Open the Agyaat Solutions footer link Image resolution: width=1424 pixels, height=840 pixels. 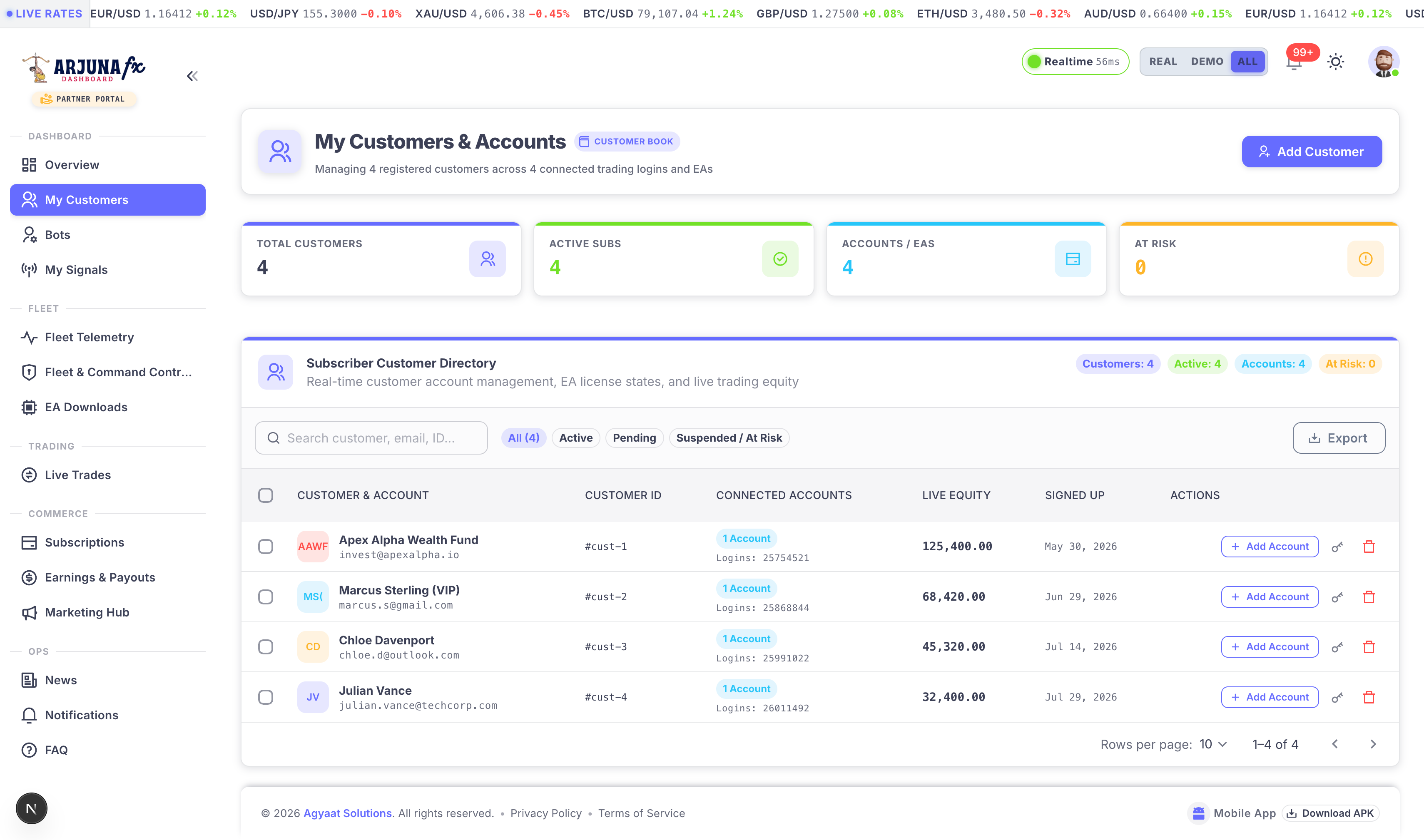(x=348, y=813)
